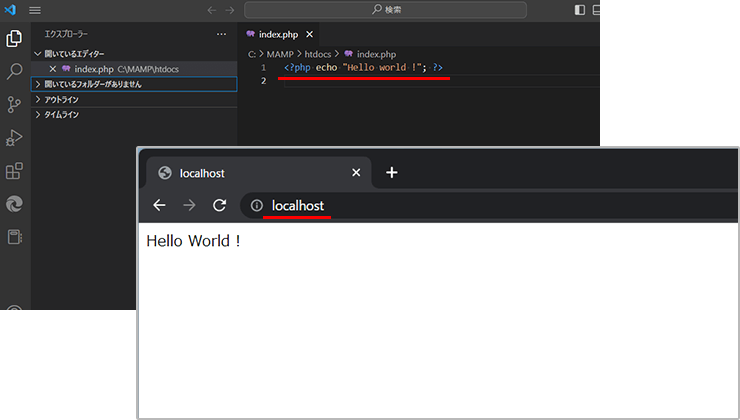Viewport: 740px width, 420px height.
Task: Go forward with VS Code navigation arrow
Action: coord(230,10)
